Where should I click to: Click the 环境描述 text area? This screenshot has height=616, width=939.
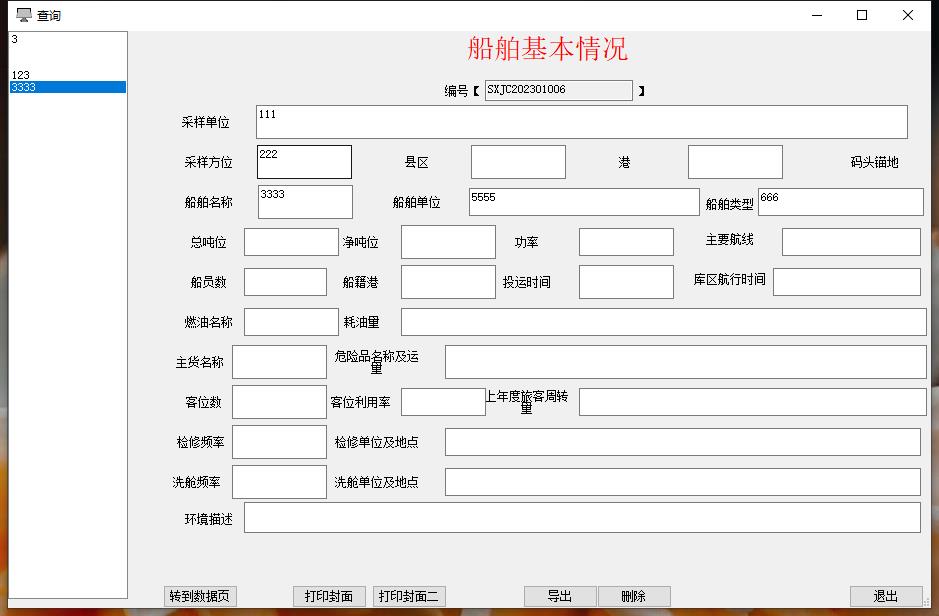click(x=582, y=518)
